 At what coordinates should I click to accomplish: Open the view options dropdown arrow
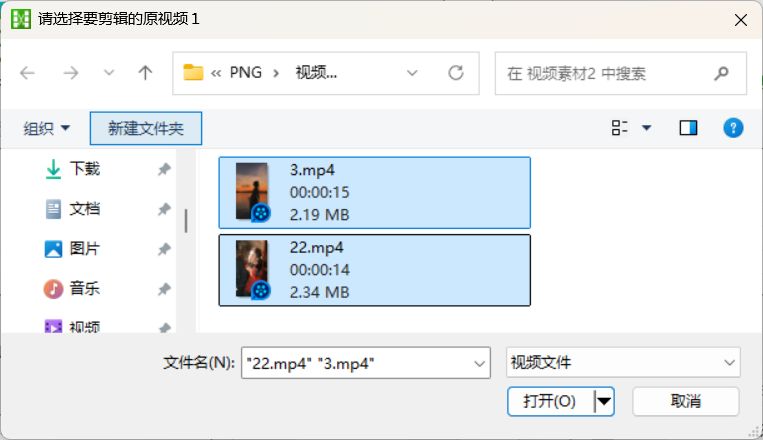click(646, 128)
